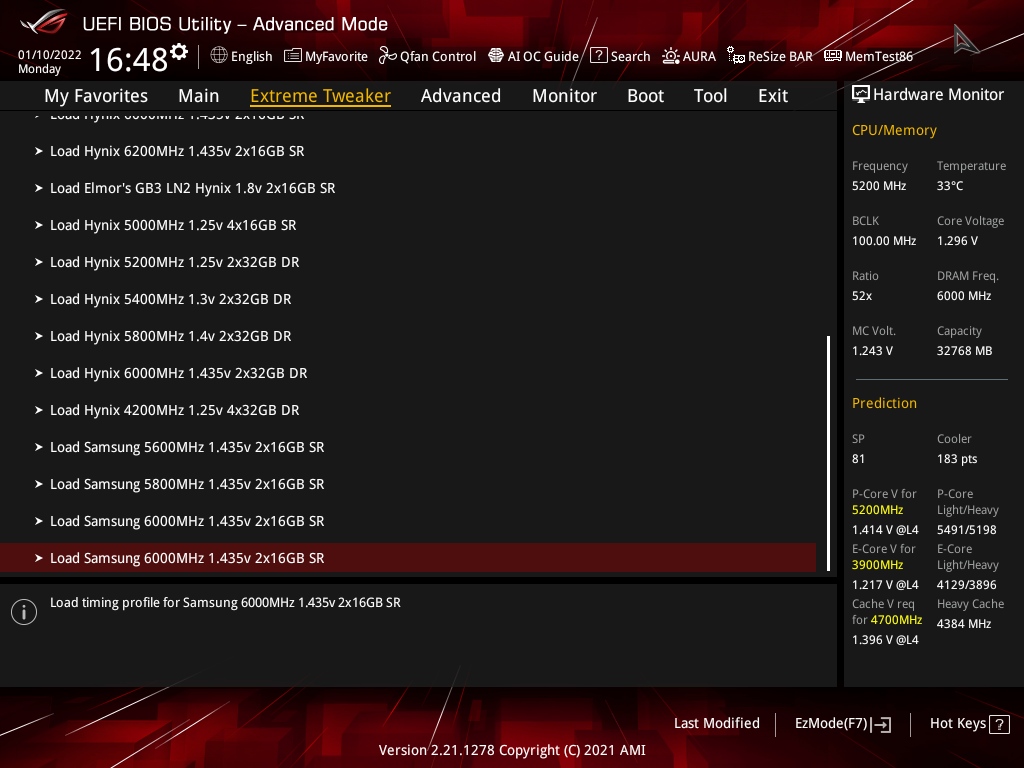
Task: Click the EzMode arrow icon
Action: 881,724
